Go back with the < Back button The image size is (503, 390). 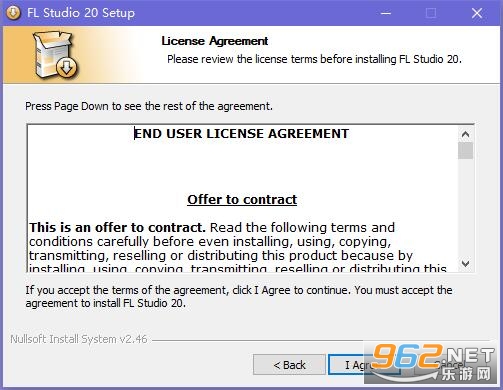tap(289, 365)
